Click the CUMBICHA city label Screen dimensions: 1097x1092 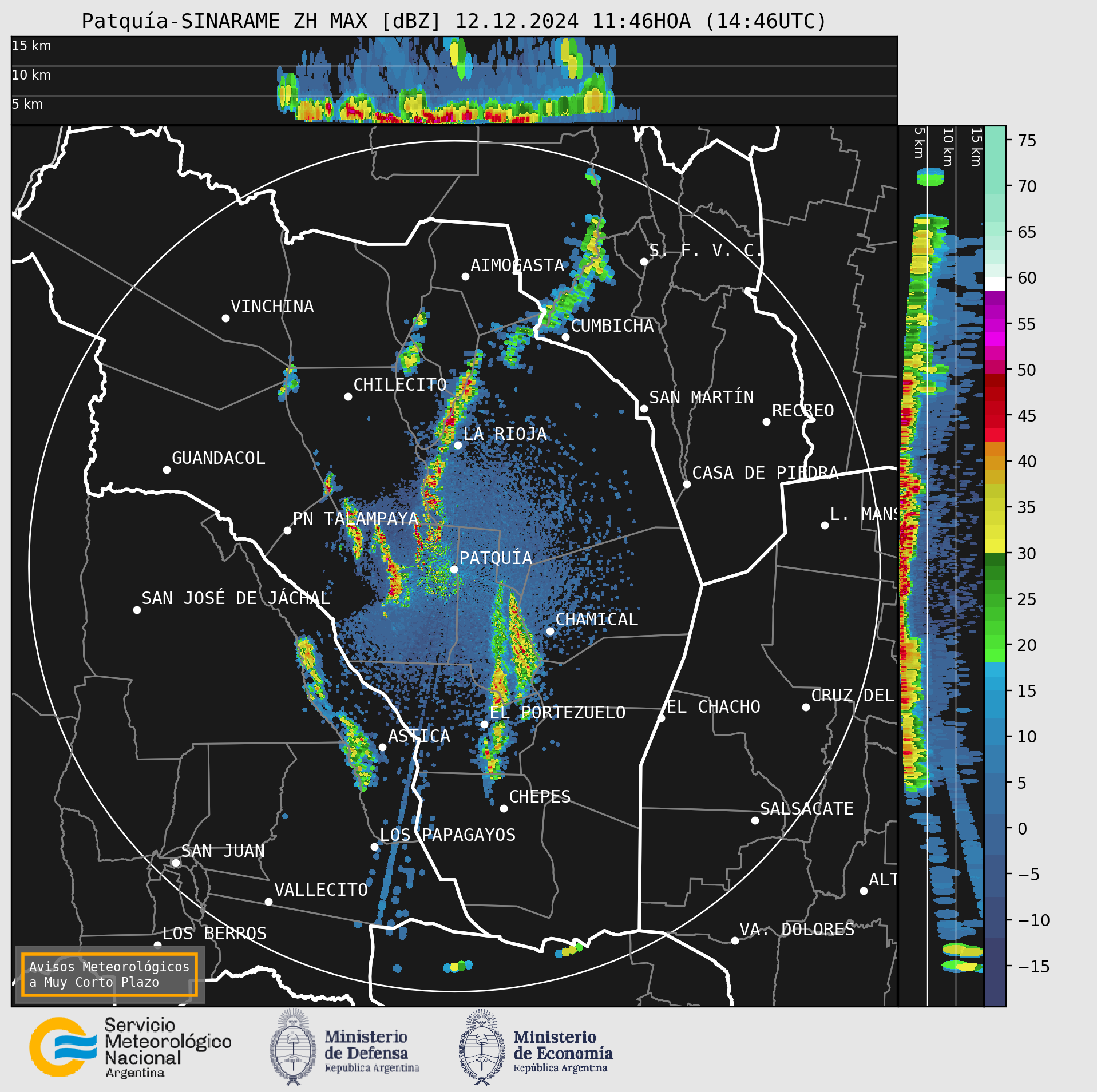[612, 325]
